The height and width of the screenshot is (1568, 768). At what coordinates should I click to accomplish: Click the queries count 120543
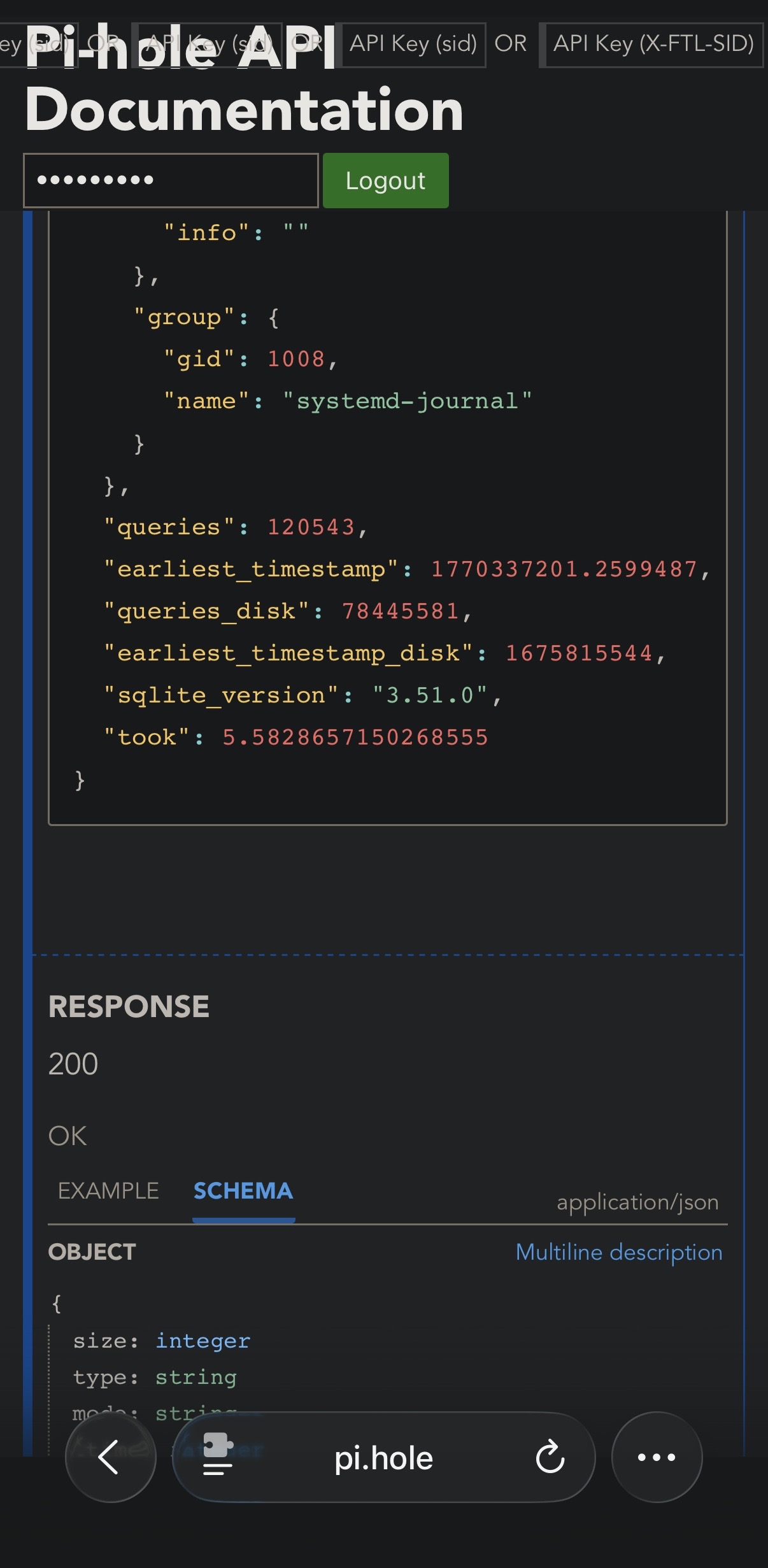pos(311,527)
